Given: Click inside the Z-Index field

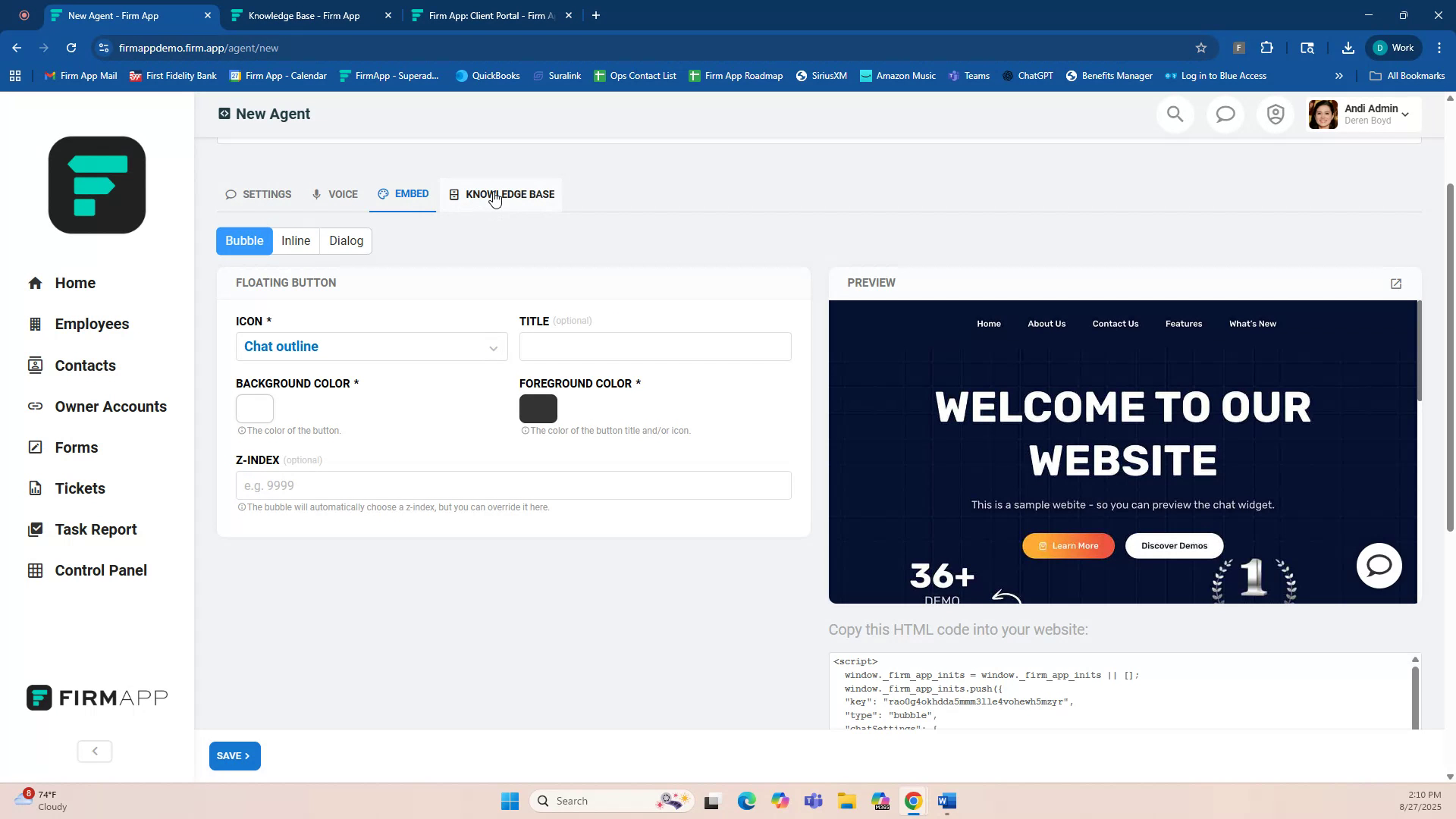Looking at the screenshot, I should 513,485.
